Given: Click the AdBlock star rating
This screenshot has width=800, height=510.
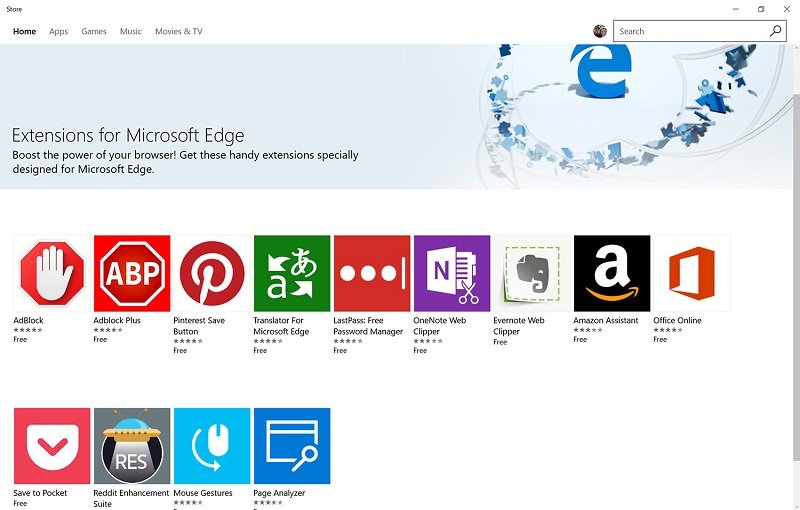Looking at the screenshot, I should click(x=28, y=330).
